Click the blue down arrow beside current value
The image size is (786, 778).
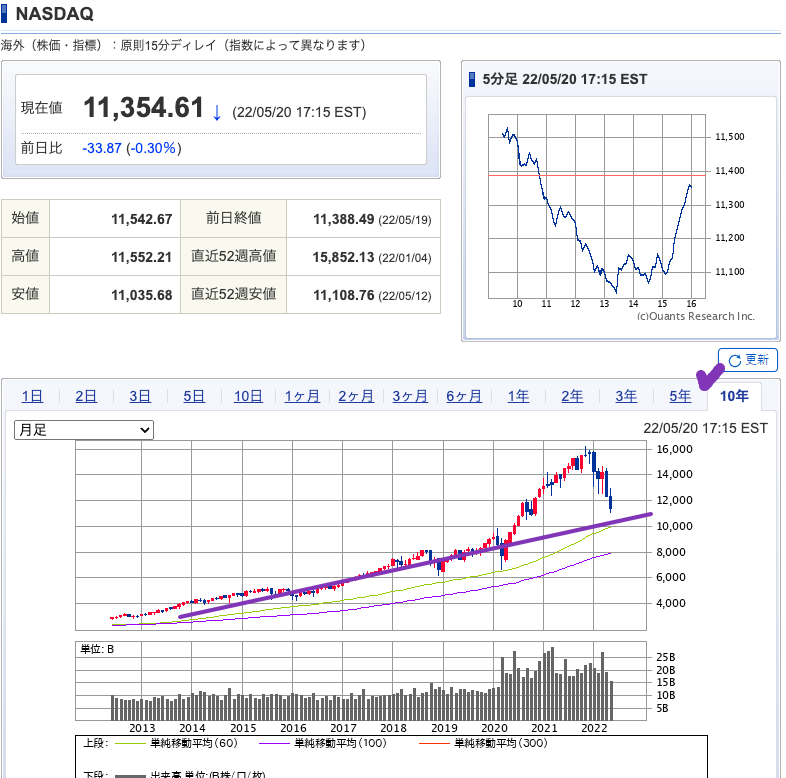tap(217, 112)
